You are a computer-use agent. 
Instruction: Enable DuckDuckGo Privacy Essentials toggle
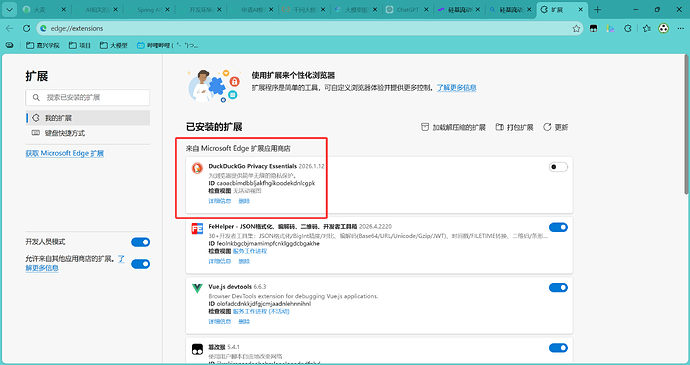558,167
